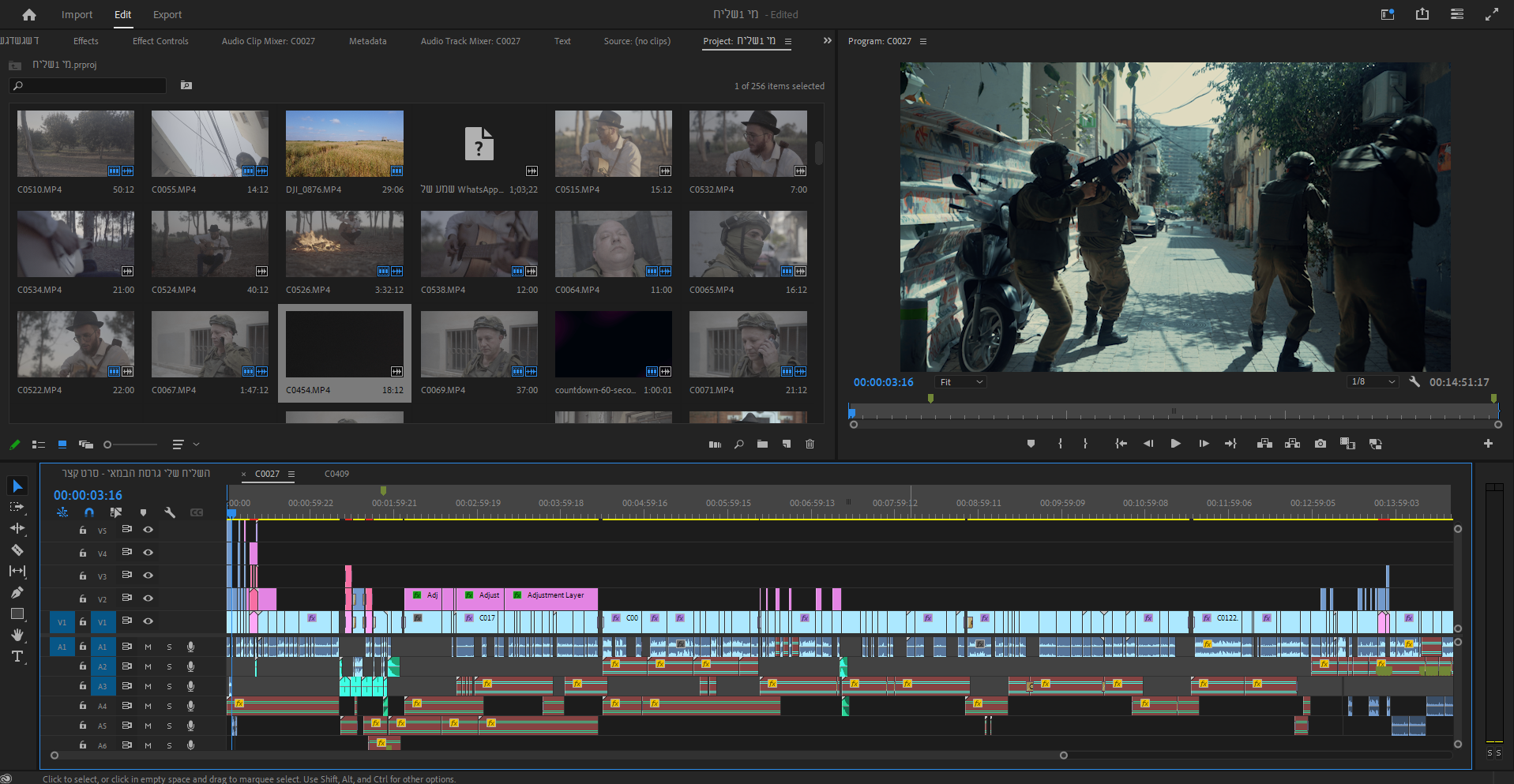Solo audio track A3
The height and width of the screenshot is (784, 1514).
click(x=169, y=686)
